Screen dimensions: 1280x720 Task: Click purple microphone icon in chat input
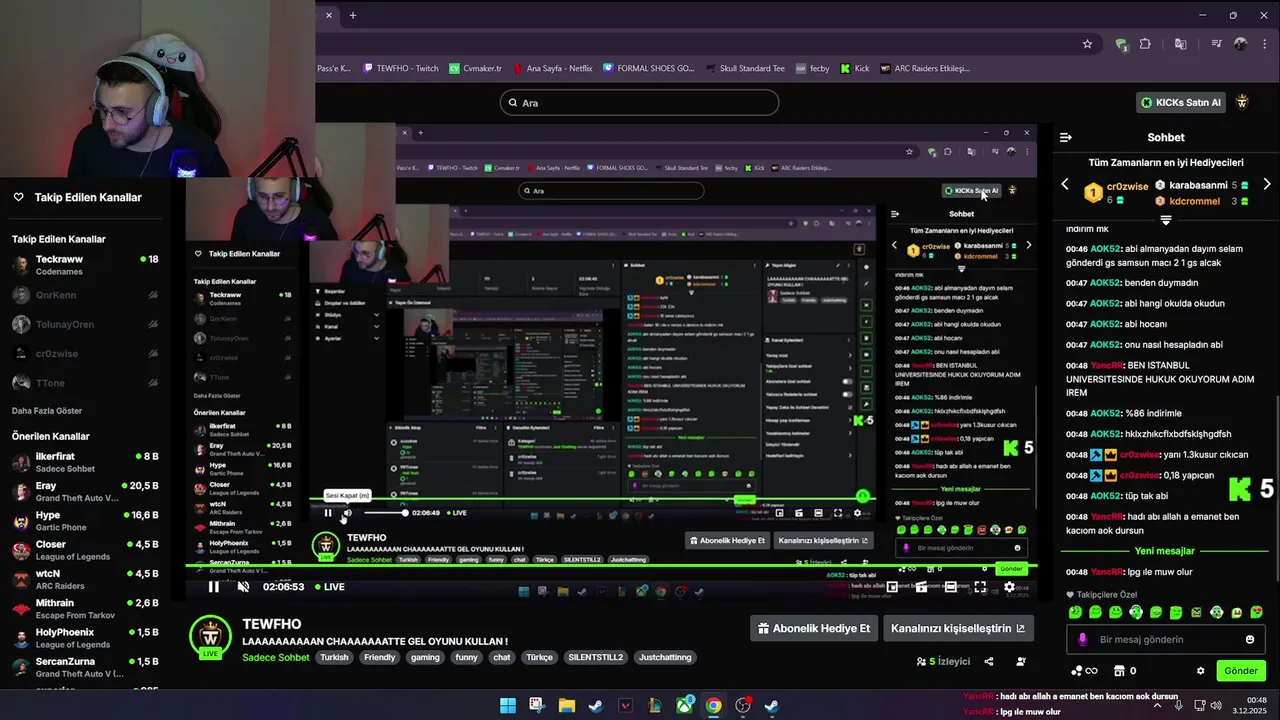coord(1083,639)
